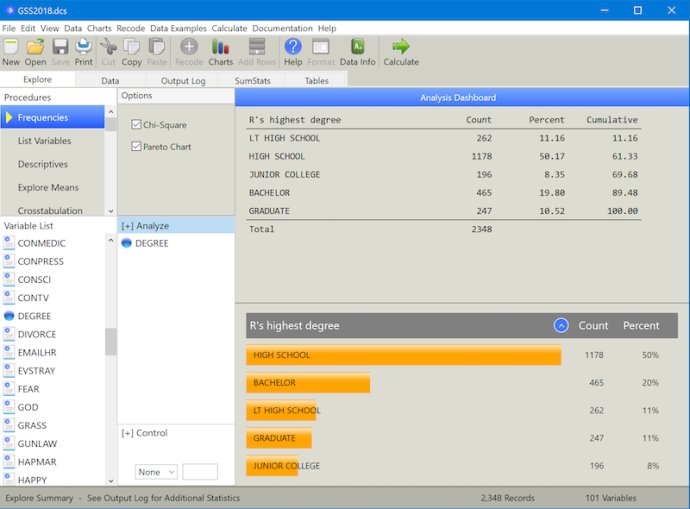
Task: Open Charts from the toolbar
Action: (x=220, y=47)
